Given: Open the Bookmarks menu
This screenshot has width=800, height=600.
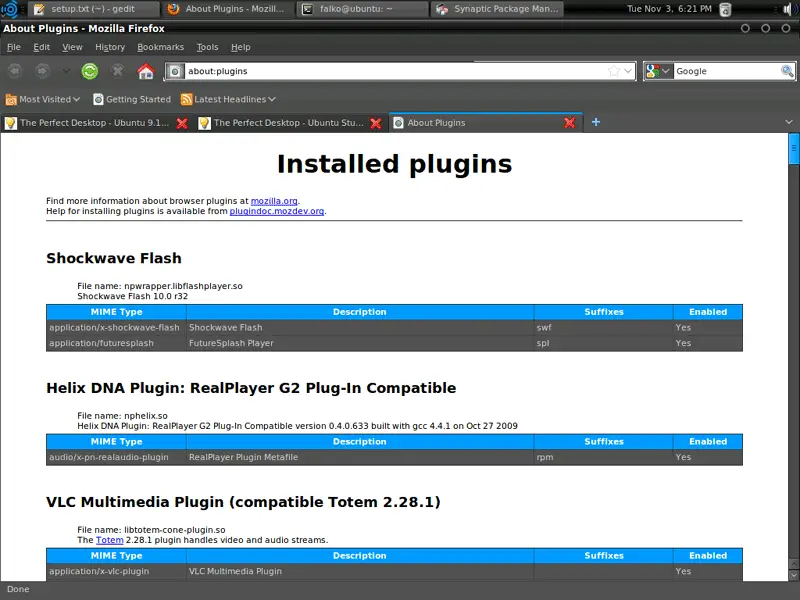Looking at the screenshot, I should click(160, 47).
